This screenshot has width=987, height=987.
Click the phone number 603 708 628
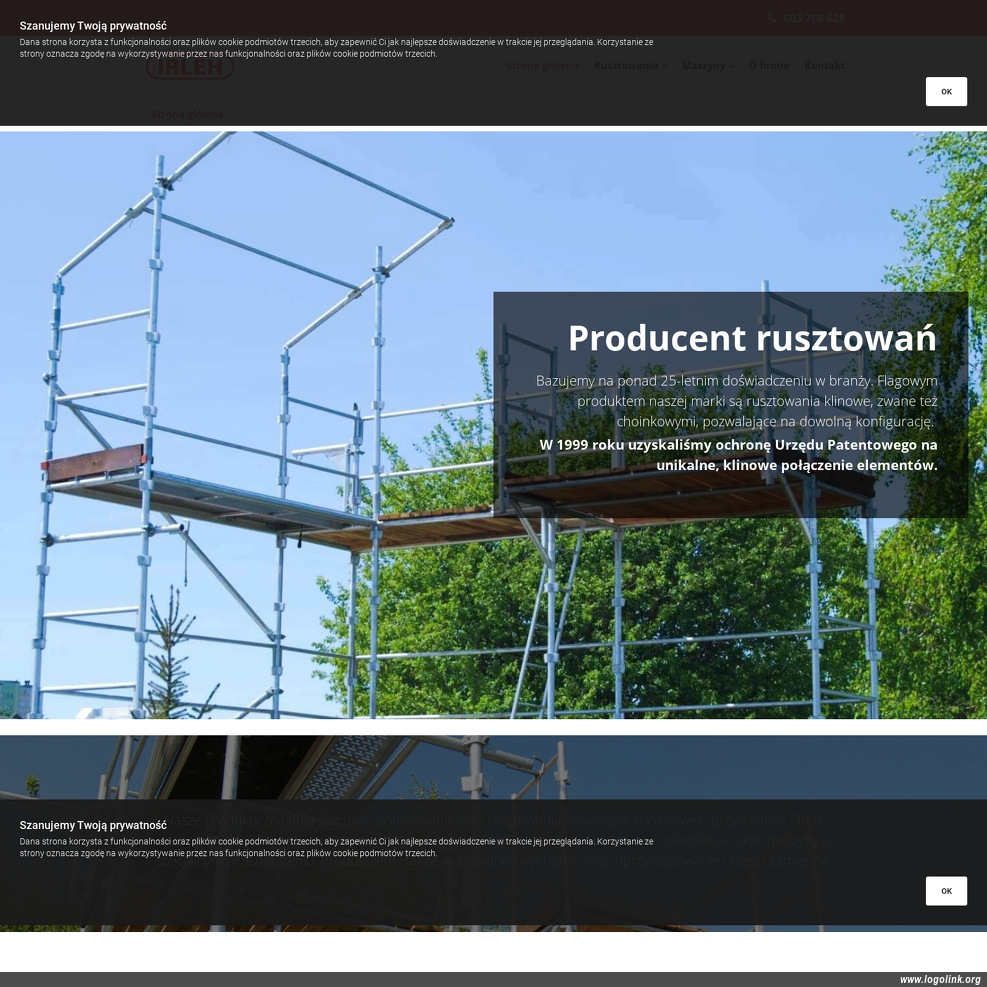click(814, 18)
